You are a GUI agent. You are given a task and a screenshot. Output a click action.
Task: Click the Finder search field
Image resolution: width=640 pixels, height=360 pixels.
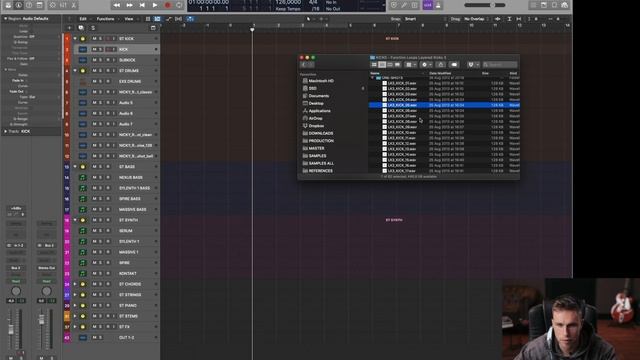500,64
